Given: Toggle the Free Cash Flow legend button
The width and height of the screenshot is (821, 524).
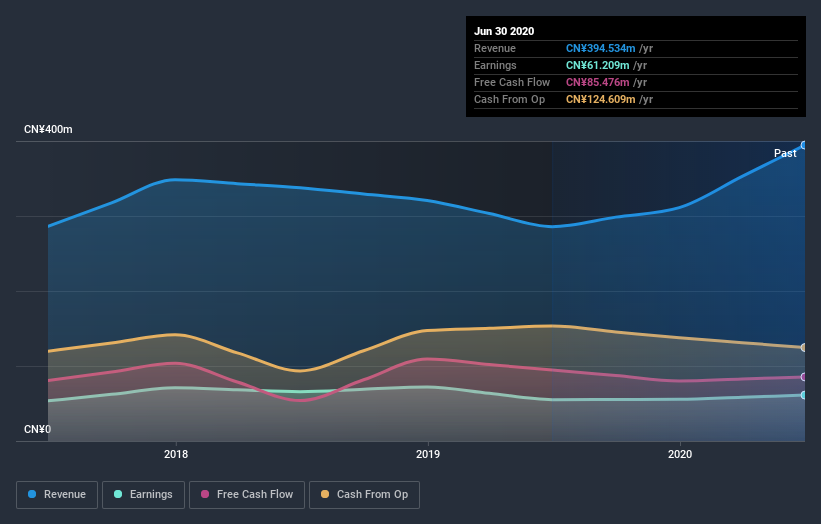Looking at the screenshot, I should (x=247, y=495).
